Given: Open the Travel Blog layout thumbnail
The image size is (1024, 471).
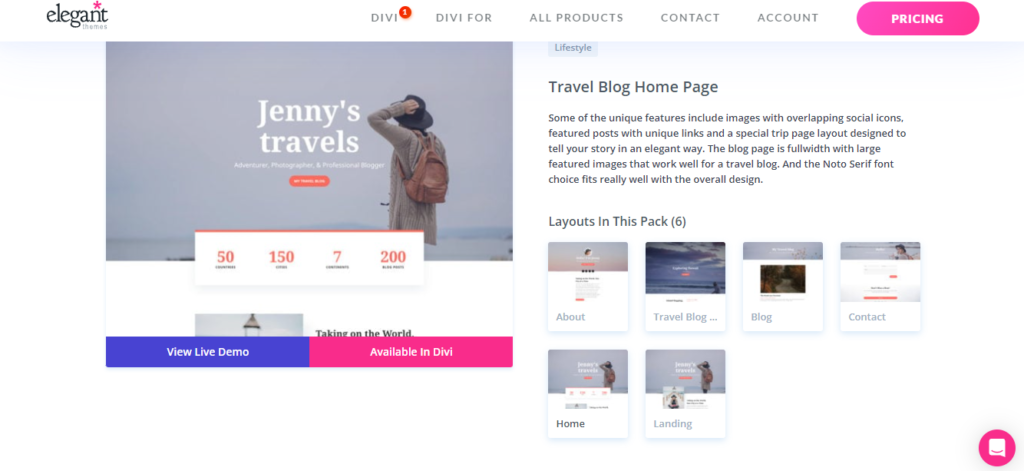Looking at the screenshot, I should point(685,286).
